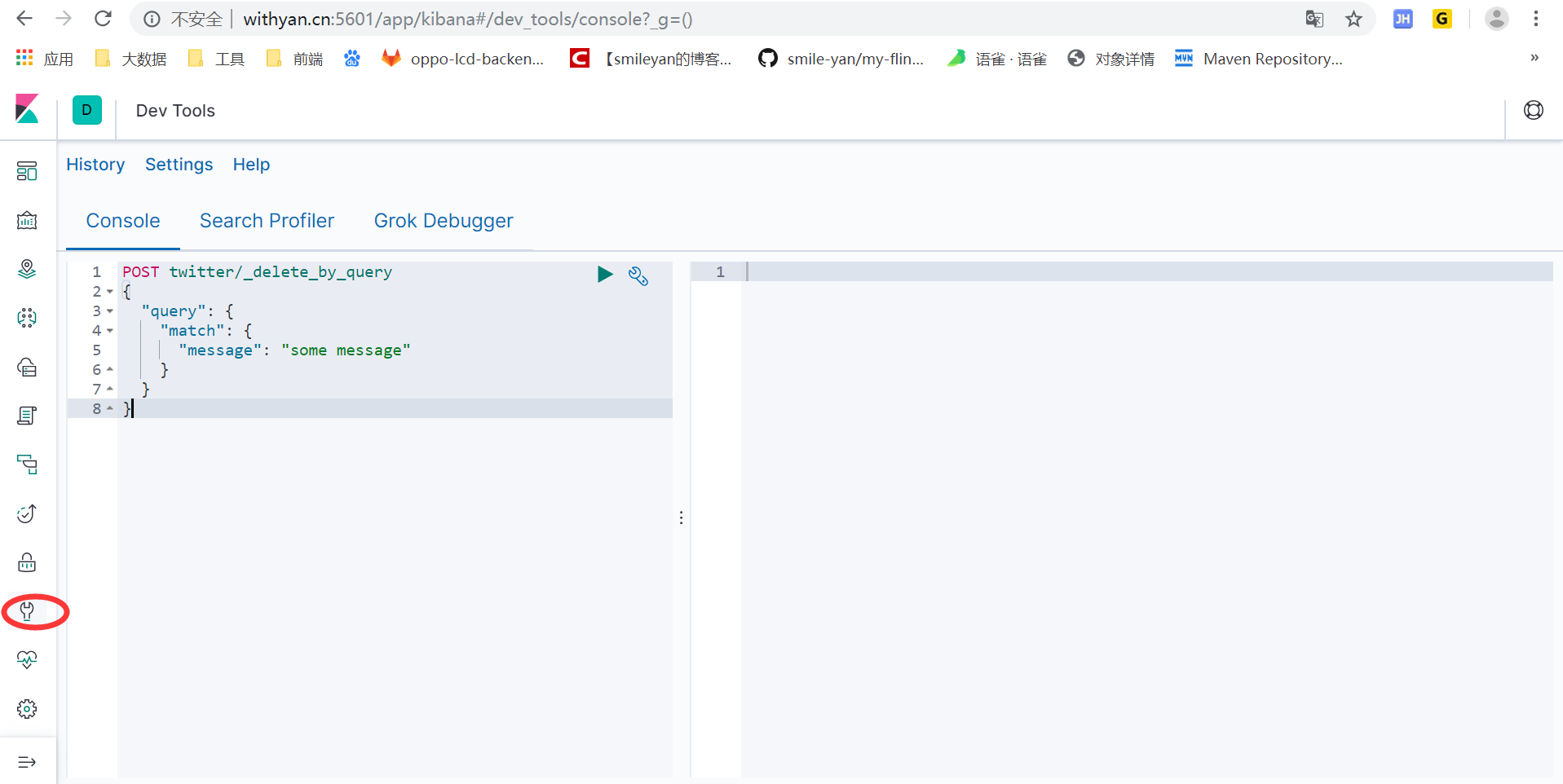
Task: Show more bookmarks with the chevron
Action: [1534, 58]
